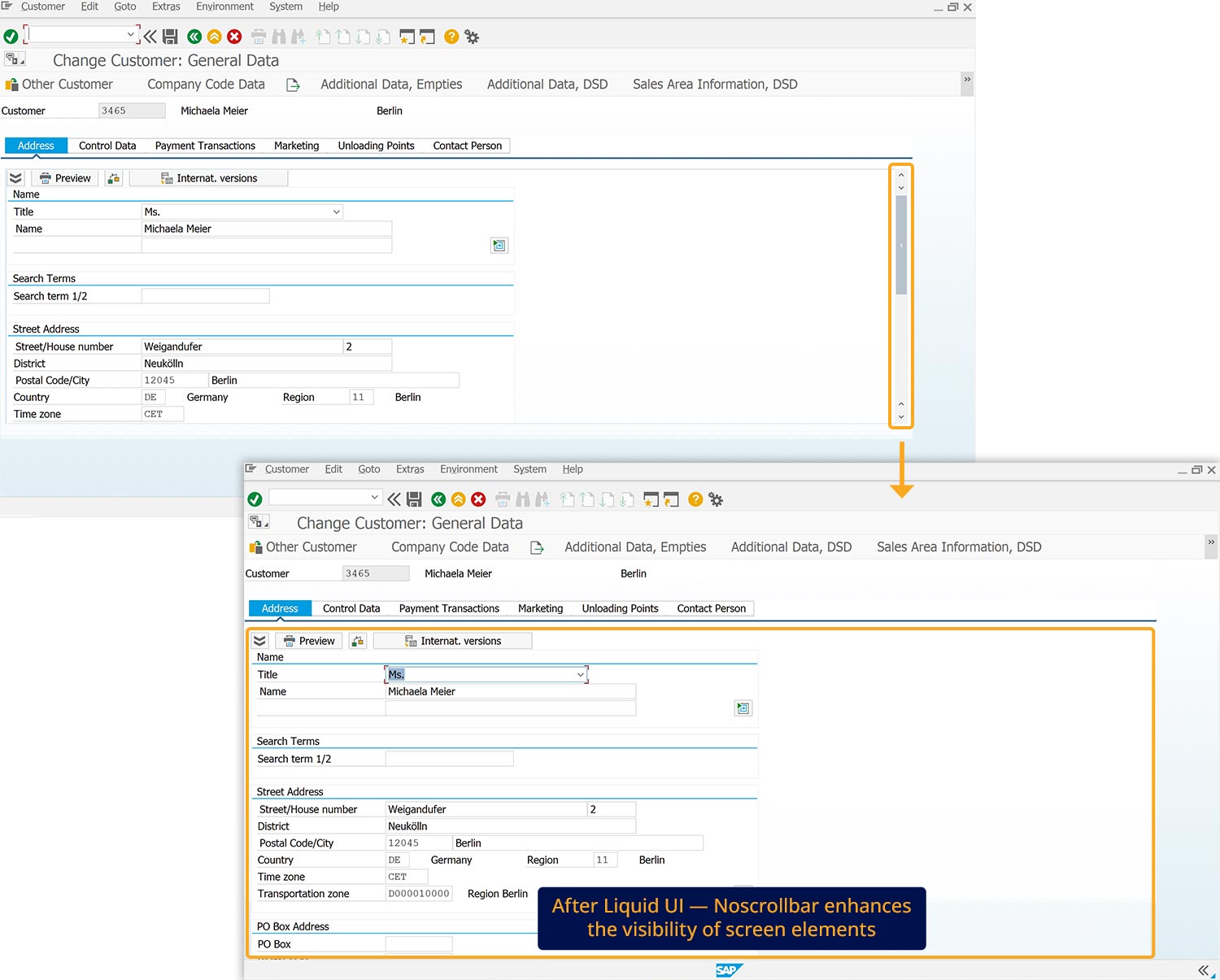Click the yellow Exit icon in lower window
This screenshot has height=980, width=1220.
pyautogui.click(x=458, y=499)
